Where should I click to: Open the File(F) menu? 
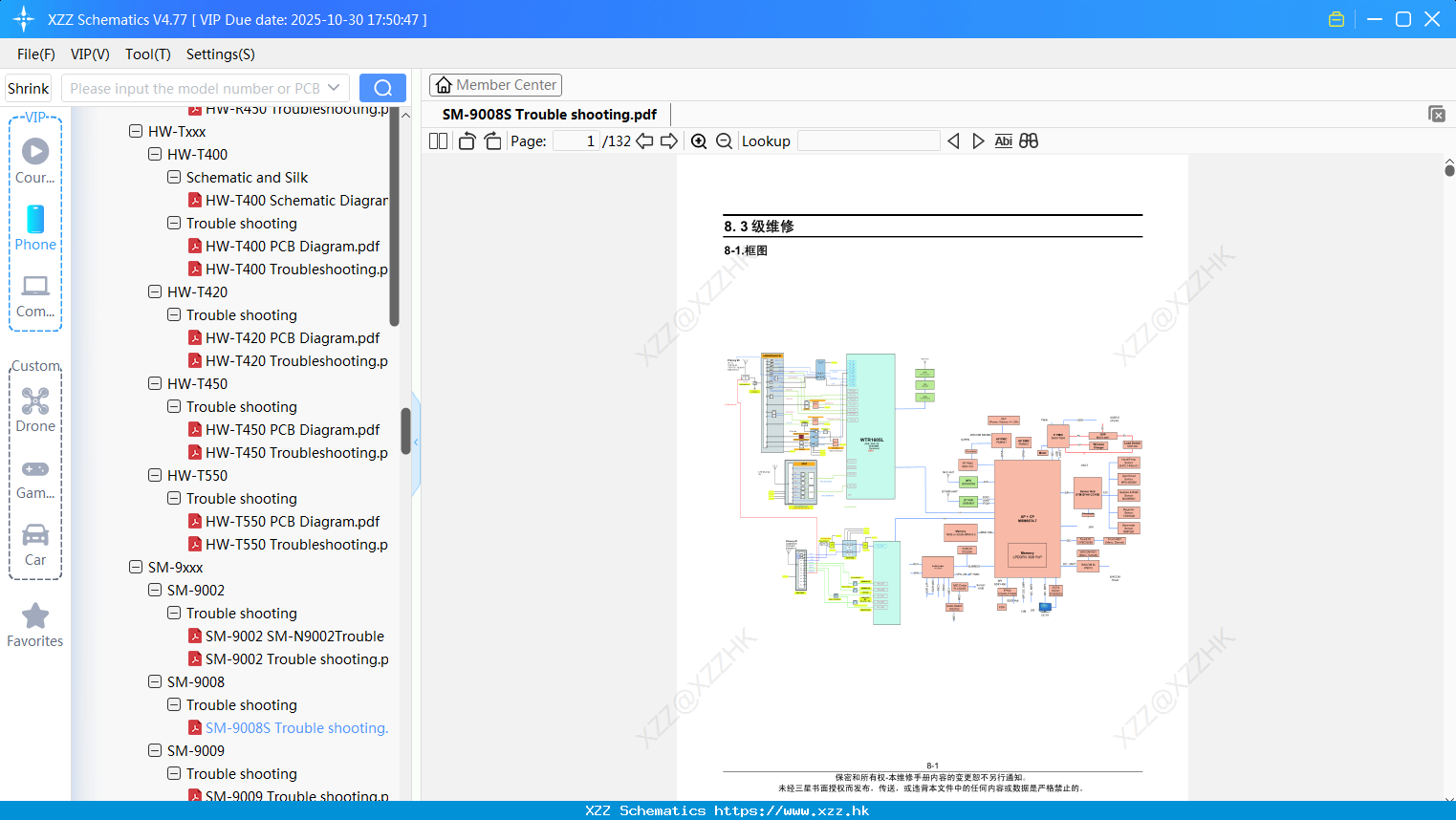point(36,54)
